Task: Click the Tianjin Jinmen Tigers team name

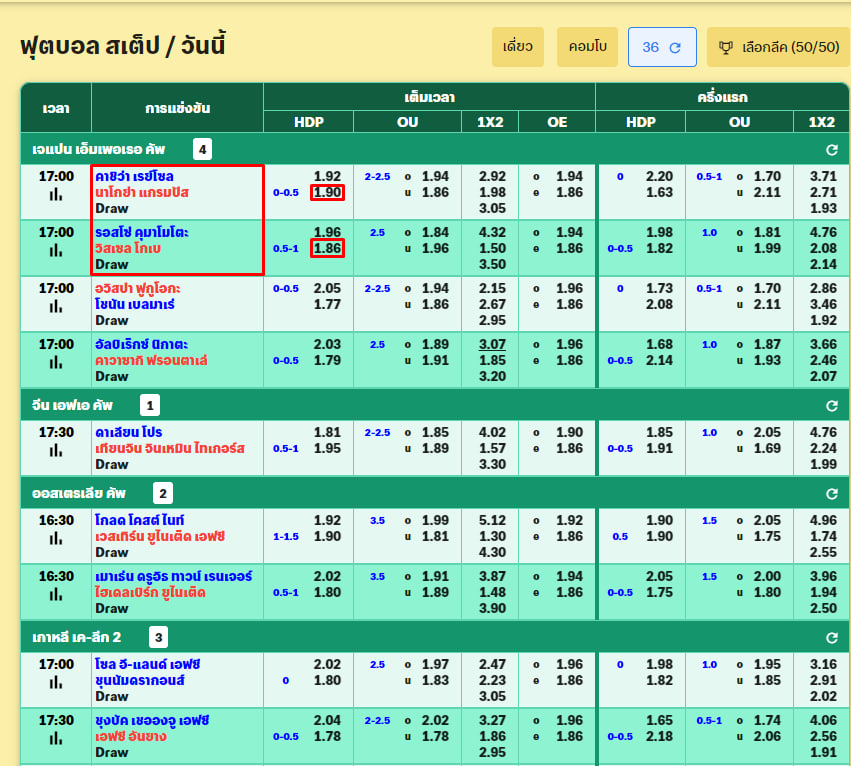Action: pos(169,448)
